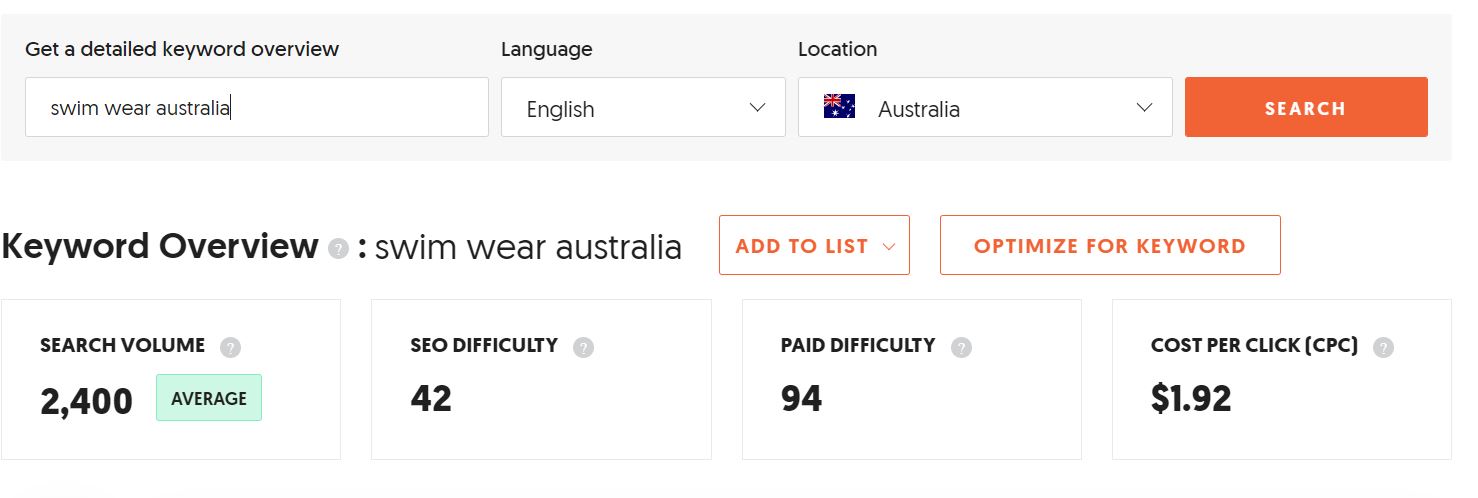Click the help icon beside Keyword Overview
The height and width of the screenshot is (498, 1478).
click(x=339, y=249)
